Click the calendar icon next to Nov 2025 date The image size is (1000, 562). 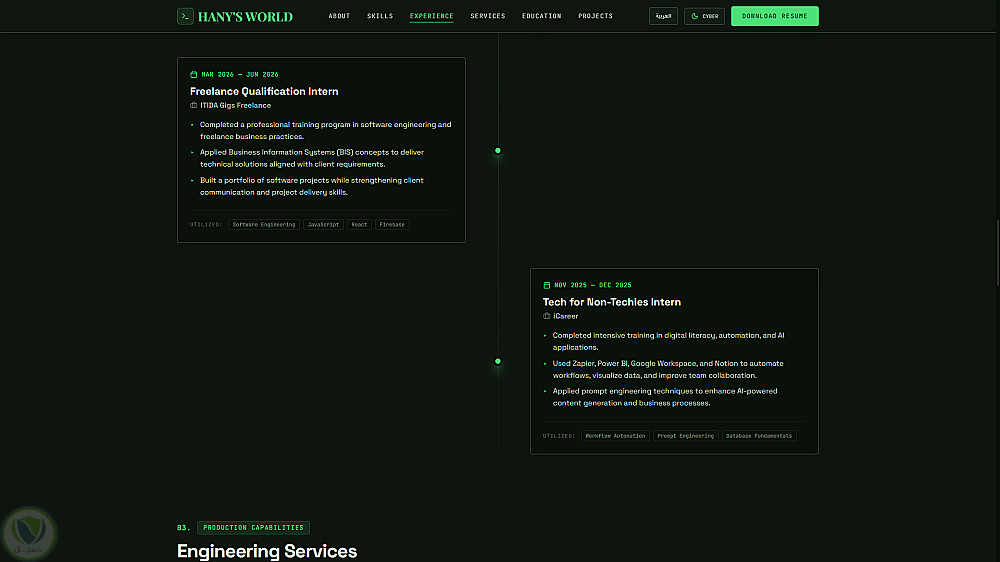(547, 285)
